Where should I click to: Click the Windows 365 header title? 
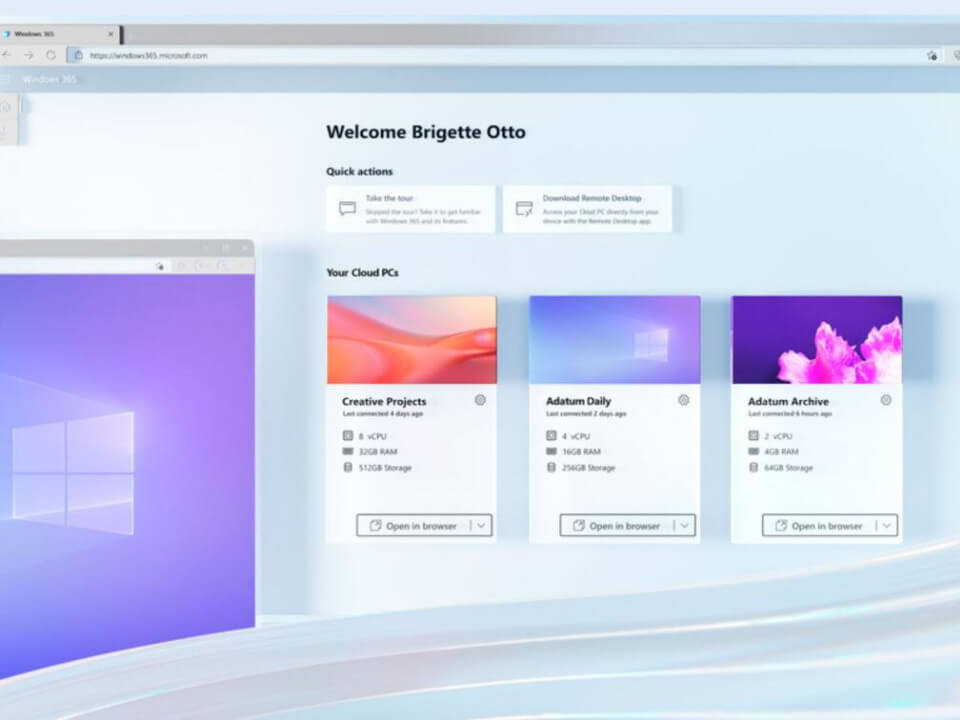[x=50, y=79]
